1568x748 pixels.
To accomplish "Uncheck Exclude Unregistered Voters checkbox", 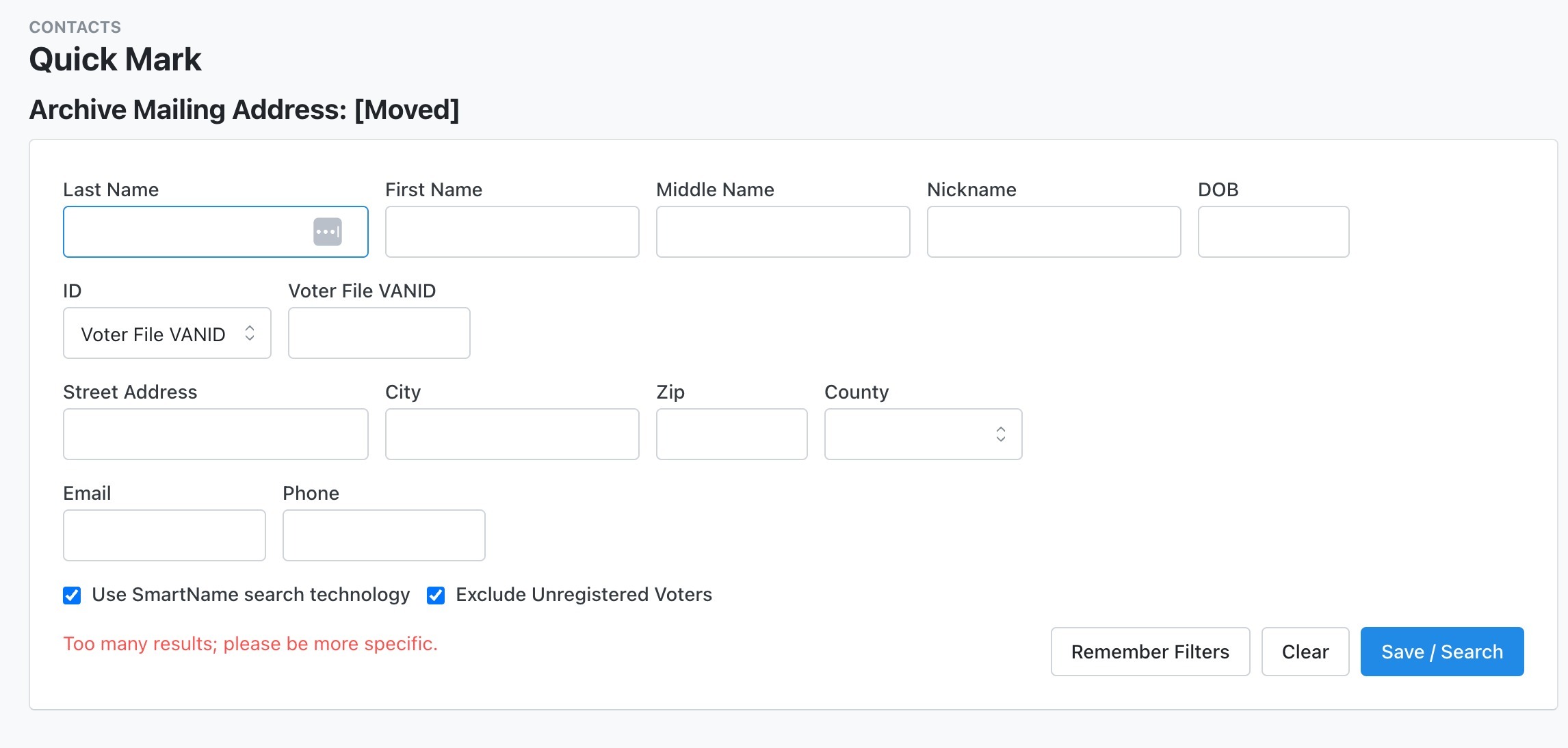I will (x=436, y=595).
